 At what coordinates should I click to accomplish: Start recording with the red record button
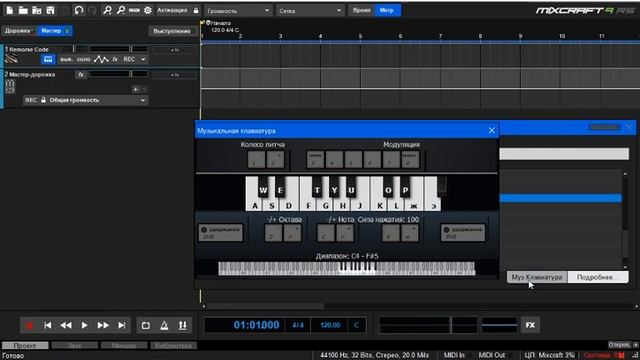(29, 325)
